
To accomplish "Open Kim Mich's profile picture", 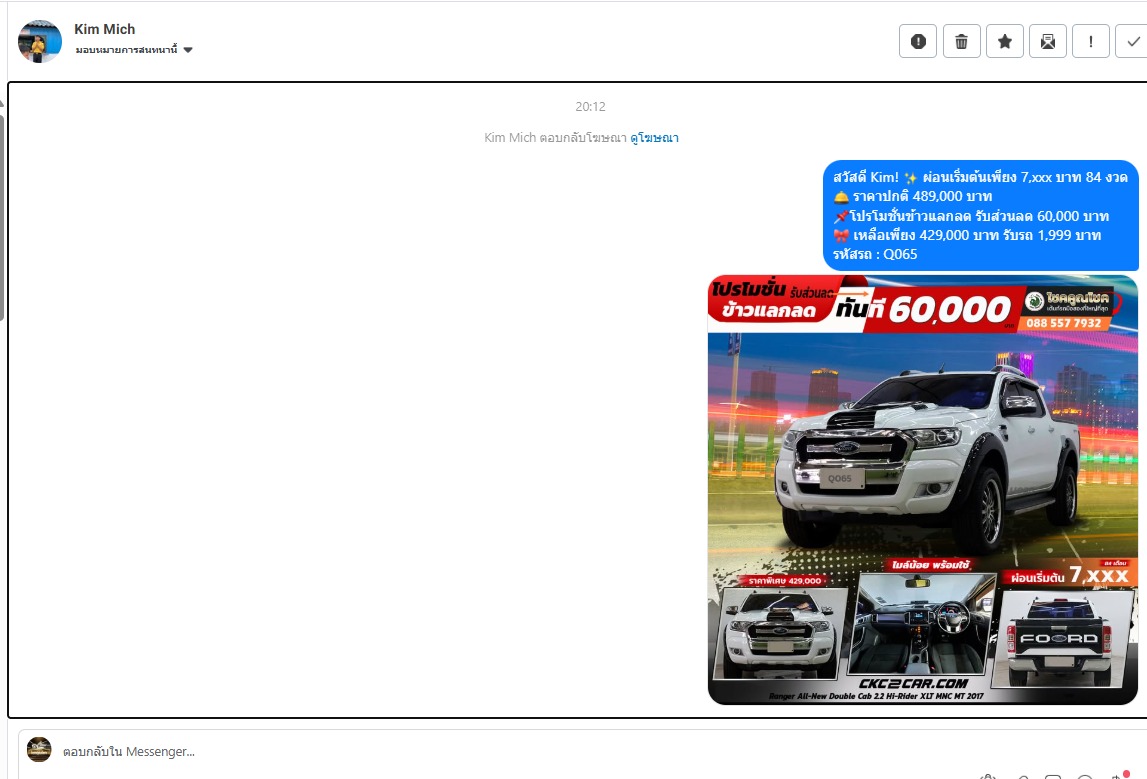I will click(40, 41).
